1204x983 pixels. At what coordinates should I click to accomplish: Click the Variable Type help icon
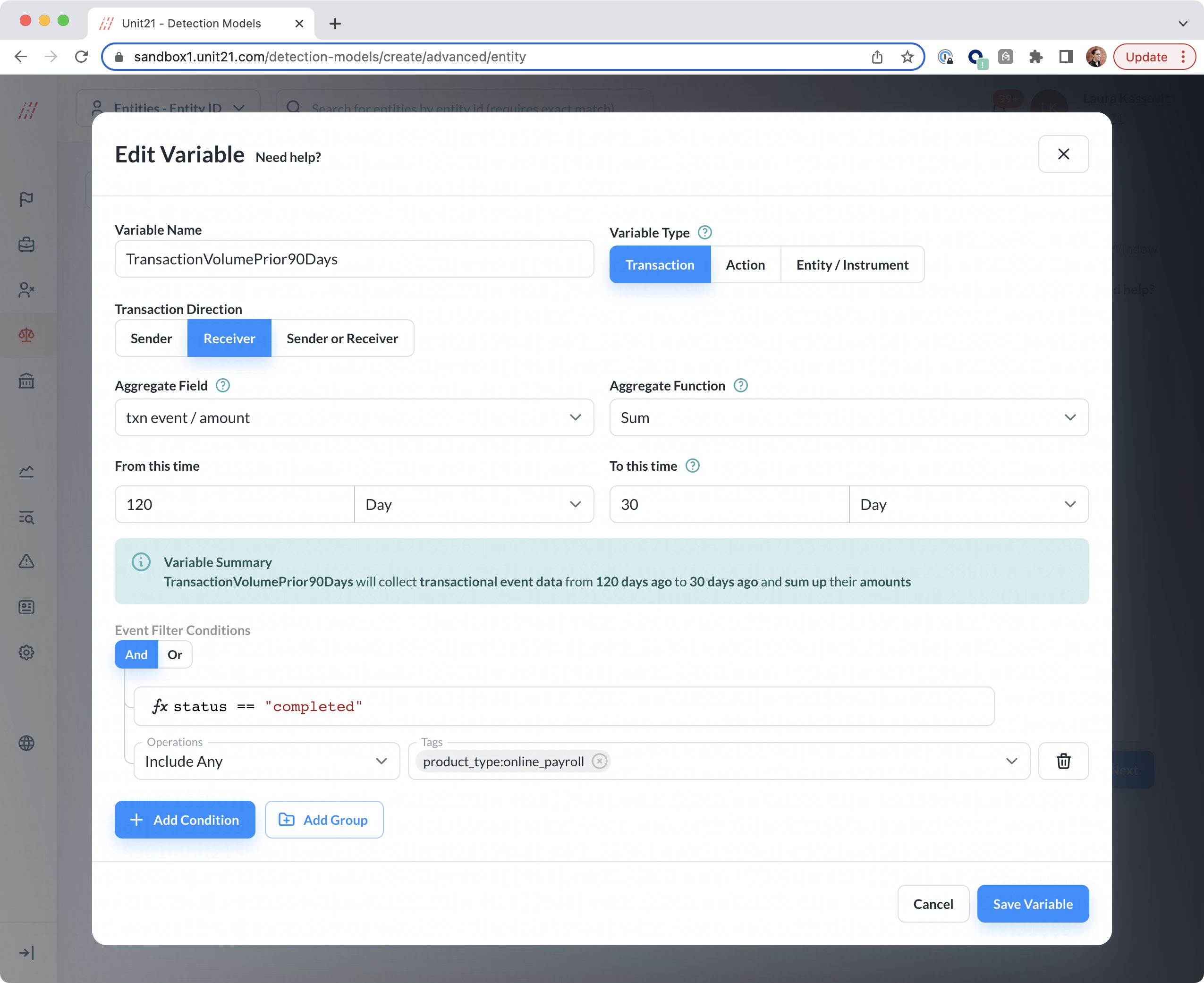[x=704, y=233]
